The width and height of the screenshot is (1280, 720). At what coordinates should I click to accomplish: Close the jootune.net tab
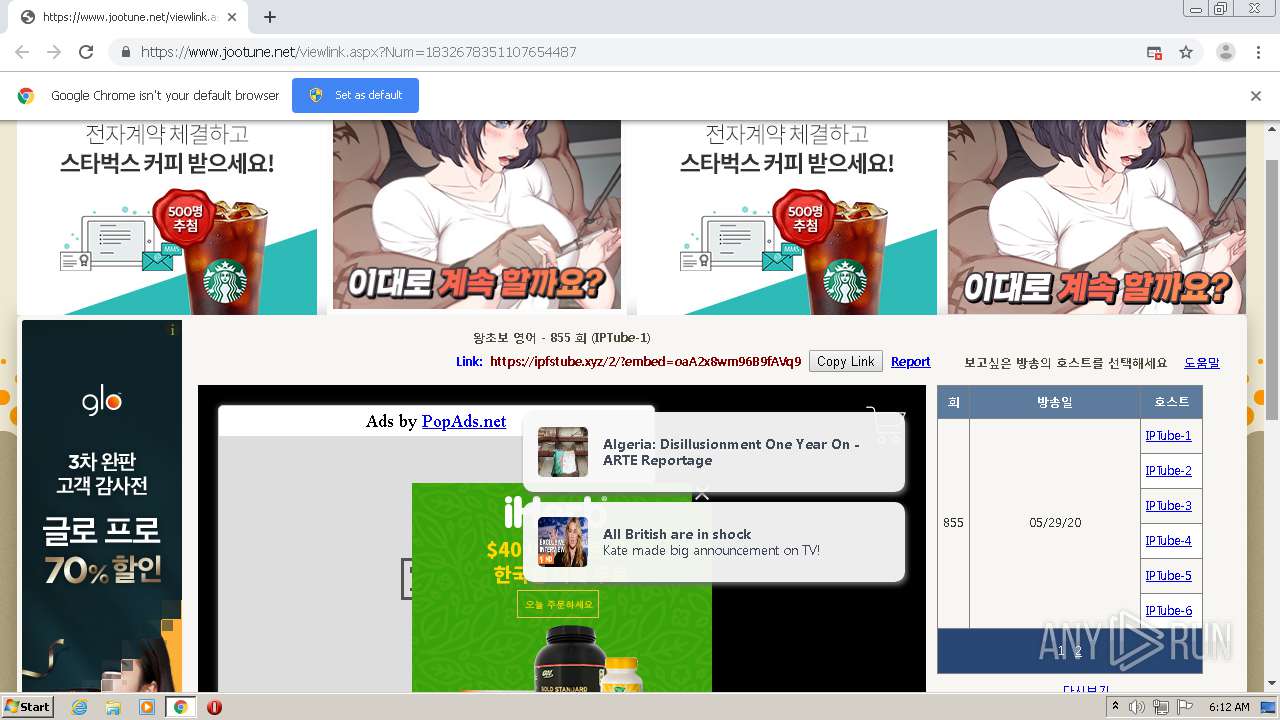point(232,17)
